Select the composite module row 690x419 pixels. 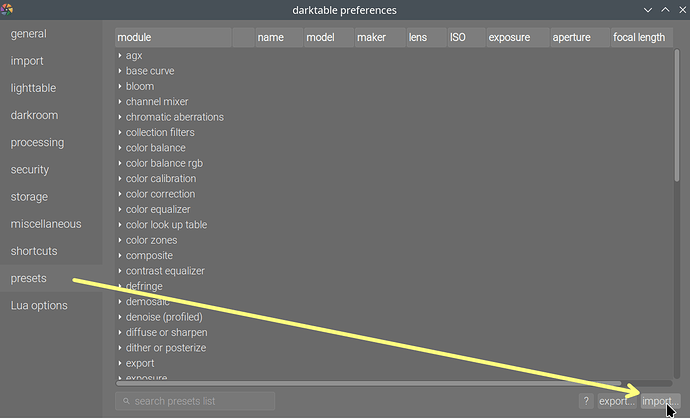[394, 256]
